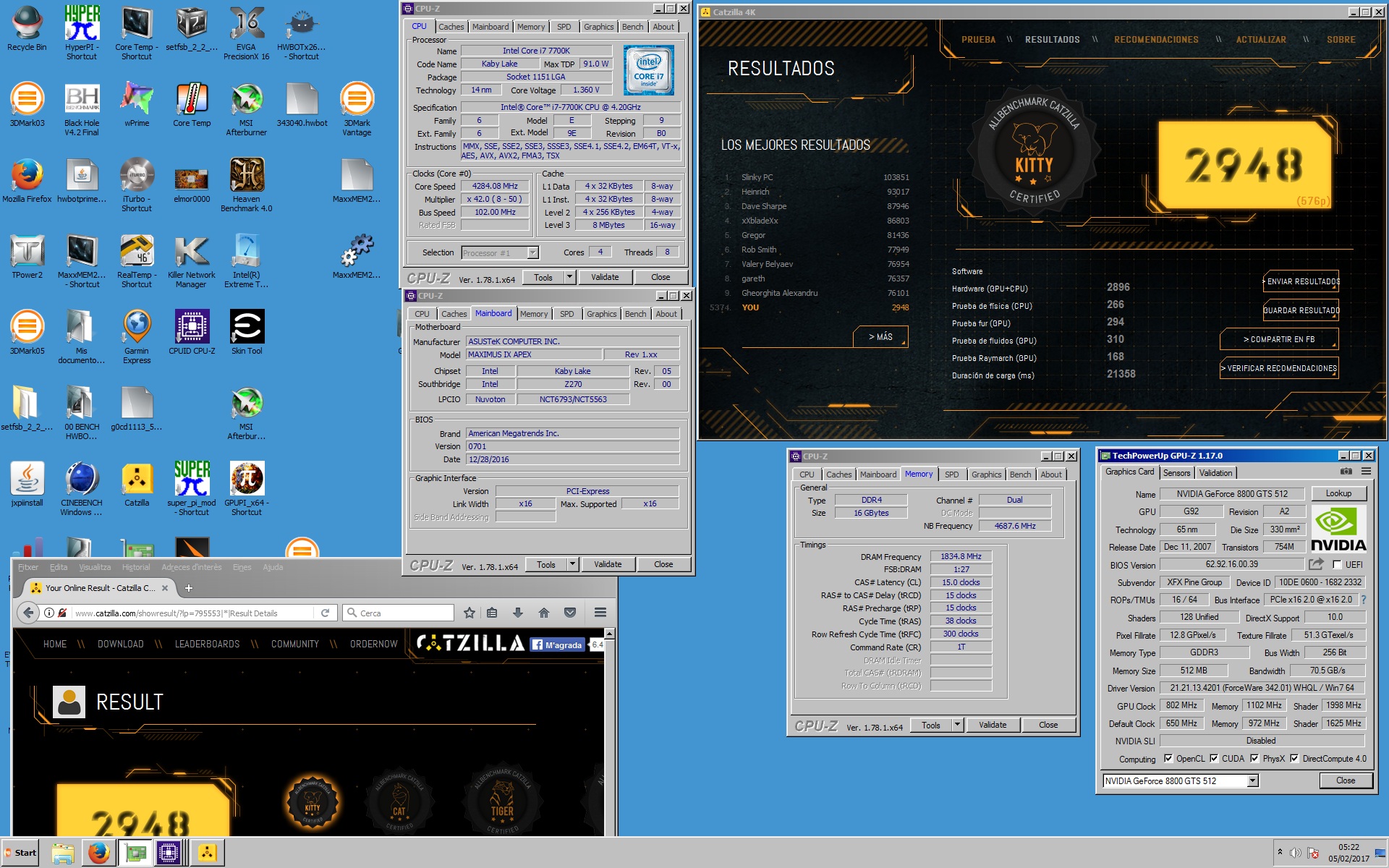
Task: Open the Validation tab in GPU-Z
Action: [x=1215, y=473]
